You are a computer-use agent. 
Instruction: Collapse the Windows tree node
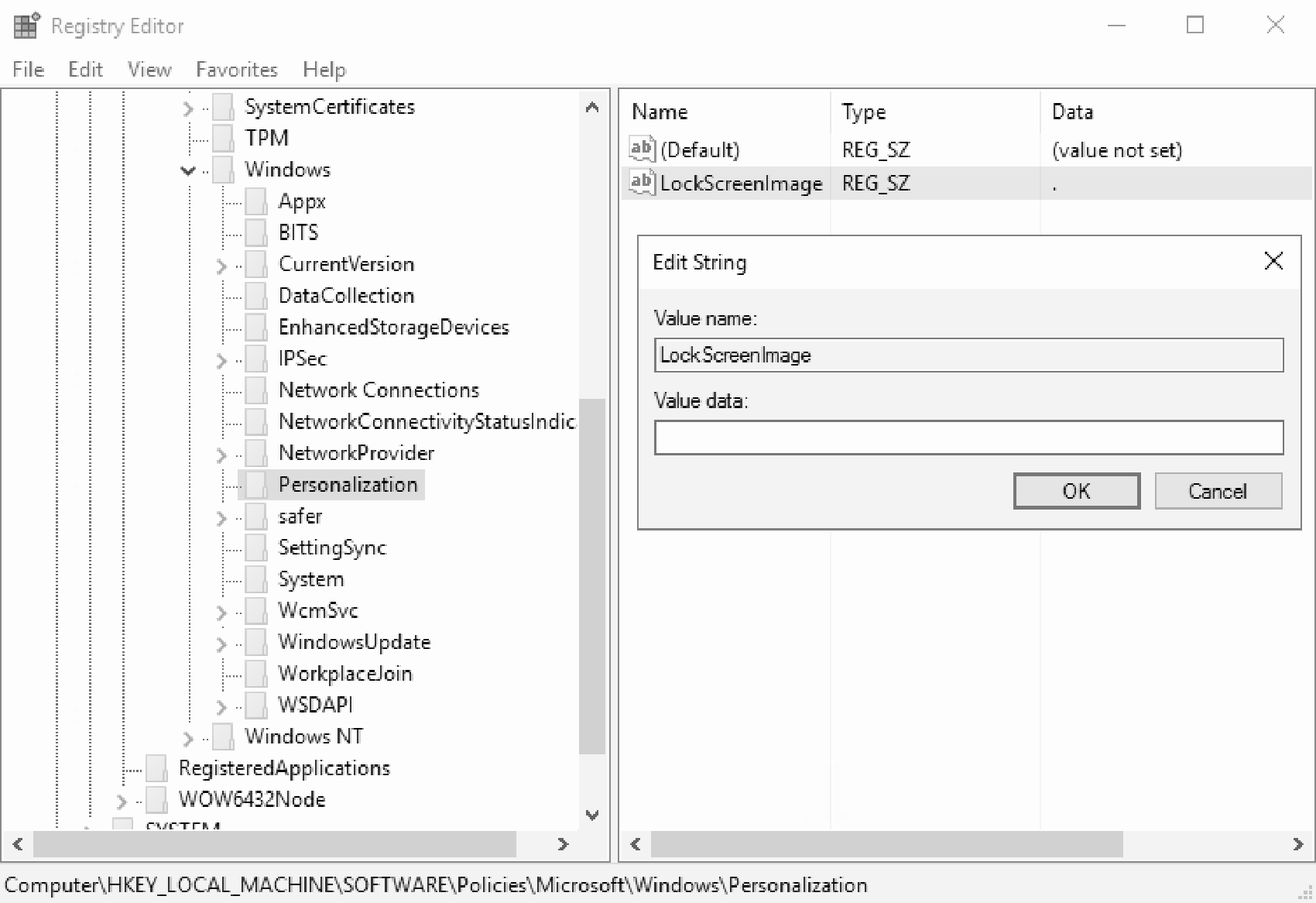click(x=187, y=170)
